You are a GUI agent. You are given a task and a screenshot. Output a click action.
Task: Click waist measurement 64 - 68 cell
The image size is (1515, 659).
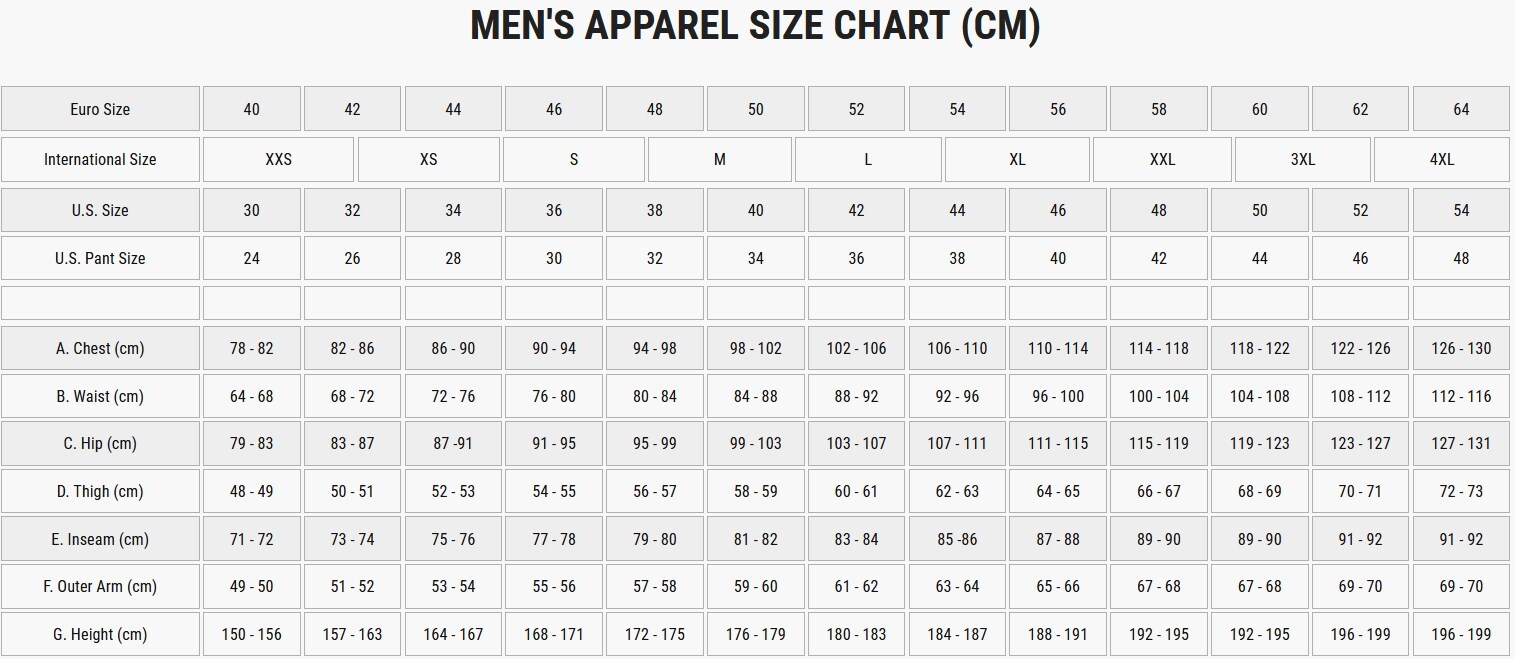pyautogui.click(x=251, y=396)
